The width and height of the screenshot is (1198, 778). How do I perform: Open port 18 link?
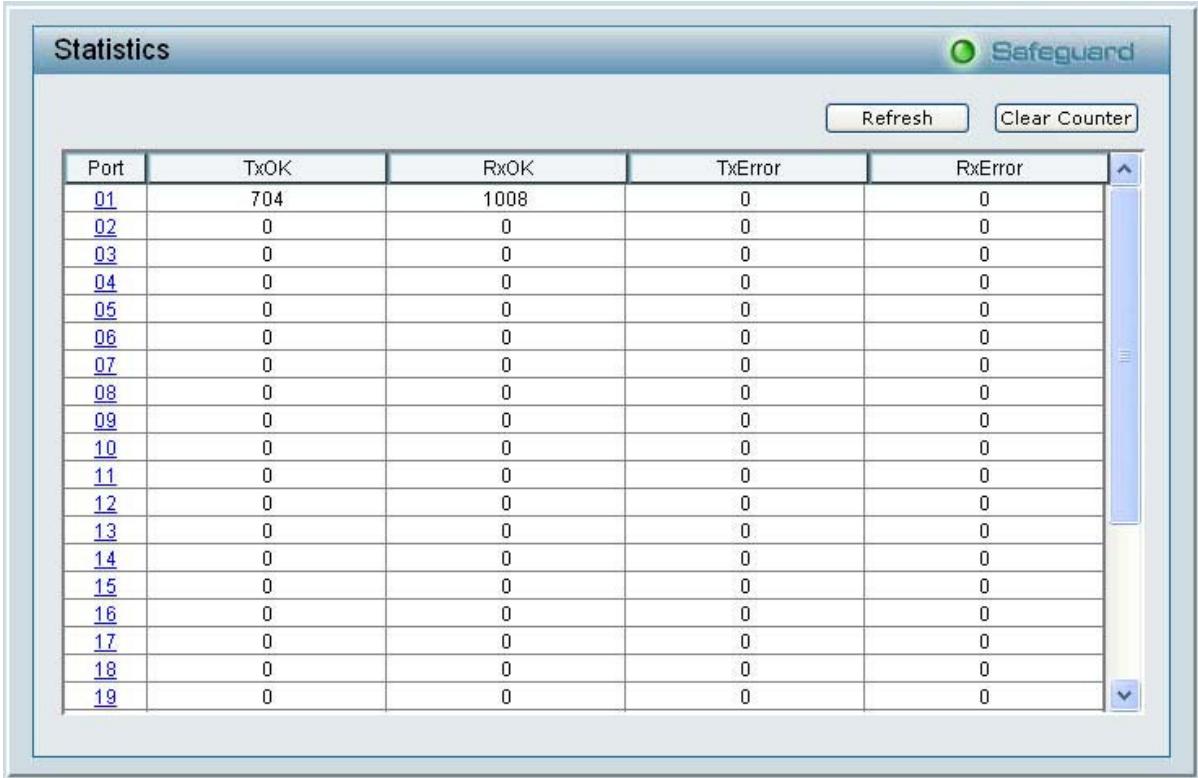tap(105, 669)
